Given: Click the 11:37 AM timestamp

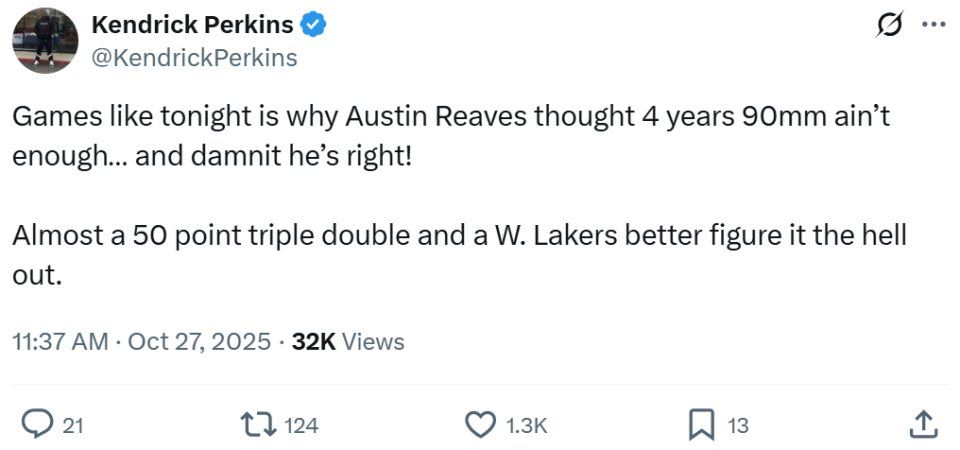Looking at the screenshot, I should (x=60, y=342).
